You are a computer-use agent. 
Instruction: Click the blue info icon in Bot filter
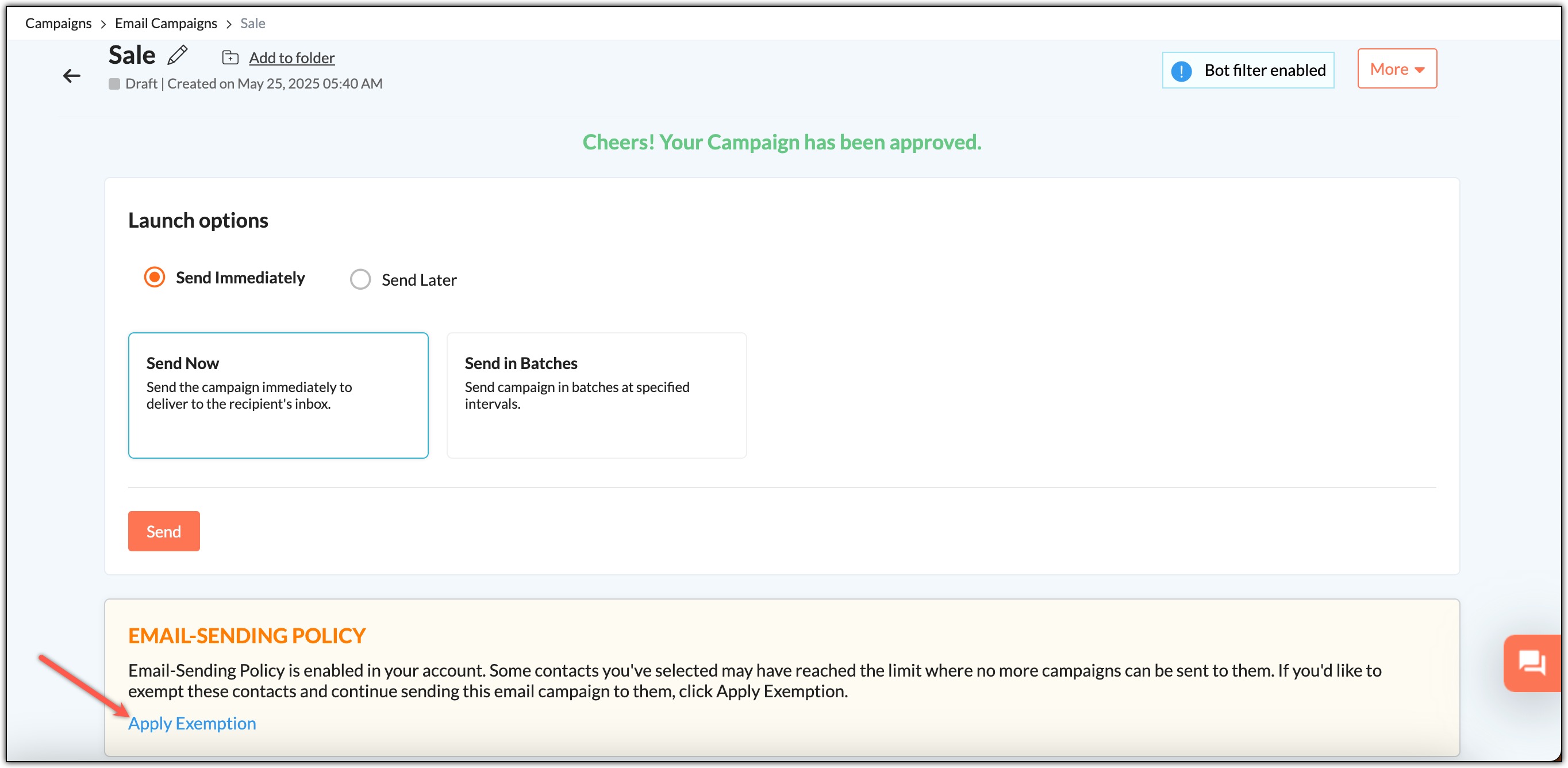point(1181,71)
